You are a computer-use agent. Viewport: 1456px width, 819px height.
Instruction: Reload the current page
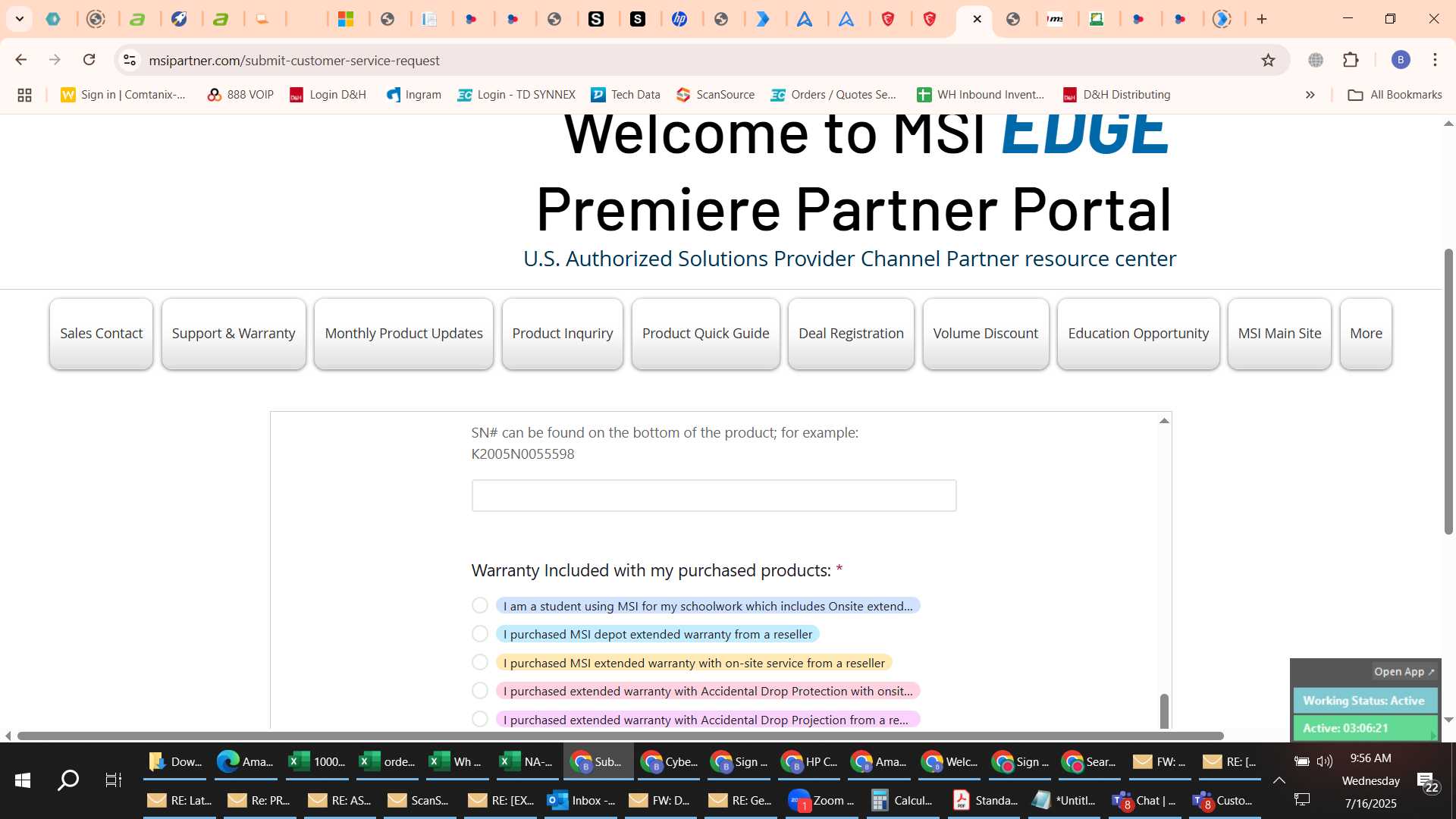tap(89, 60)
